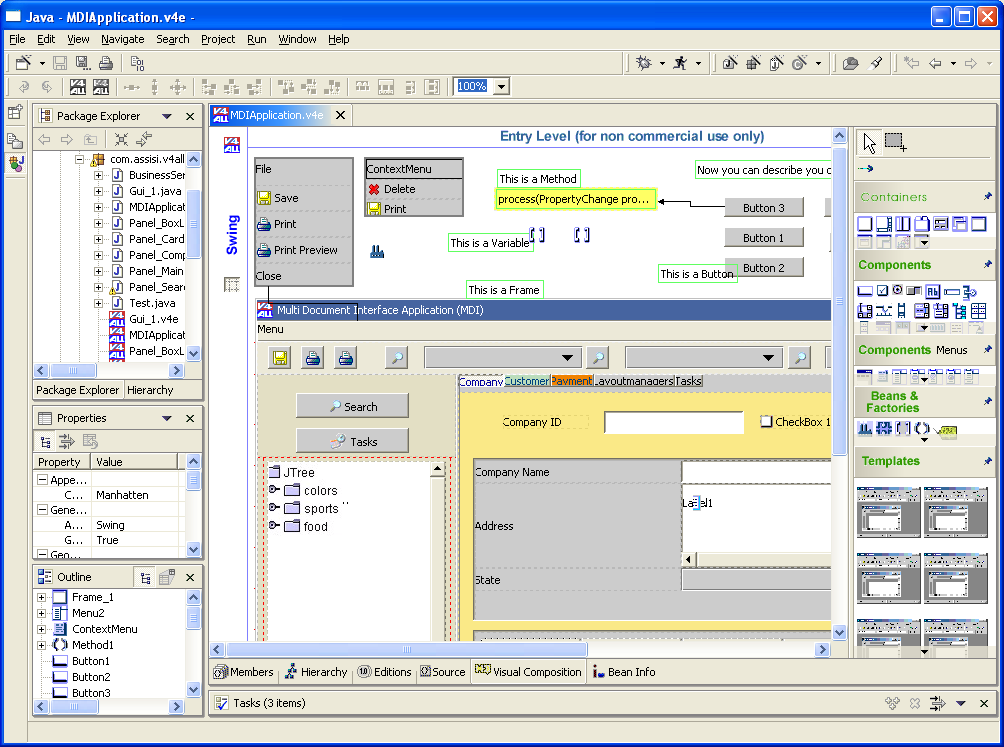Click the debug bug icon in toolbar
The image size is (1004, 747).
643,63
